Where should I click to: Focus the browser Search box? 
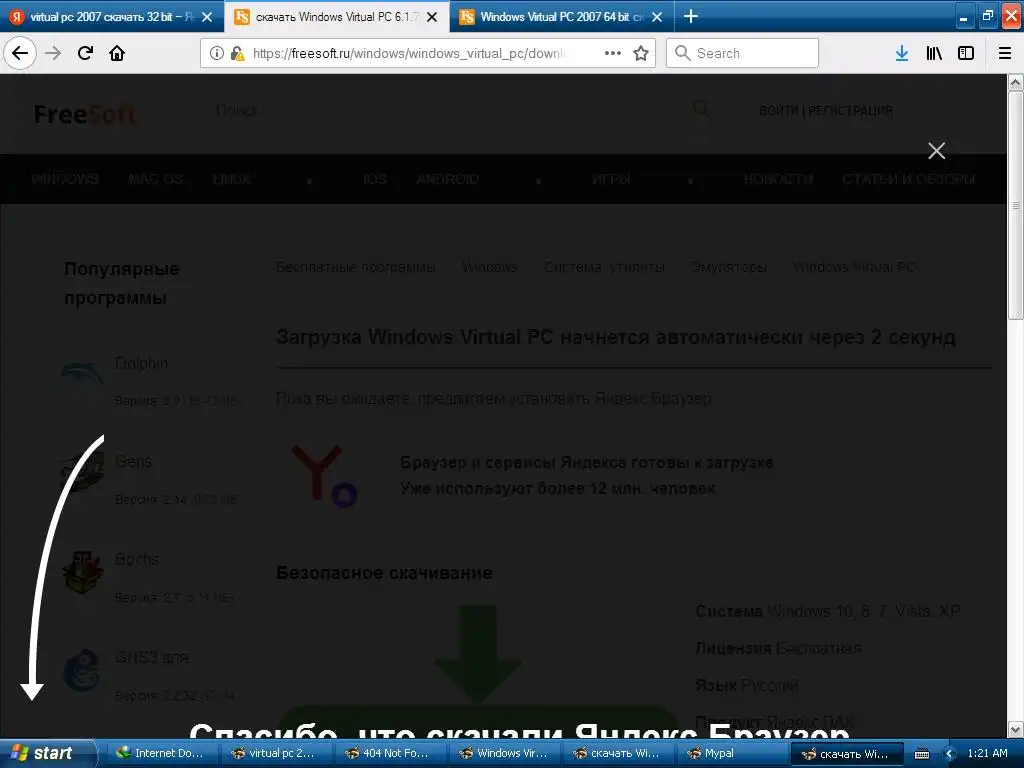tap(743, 53)
